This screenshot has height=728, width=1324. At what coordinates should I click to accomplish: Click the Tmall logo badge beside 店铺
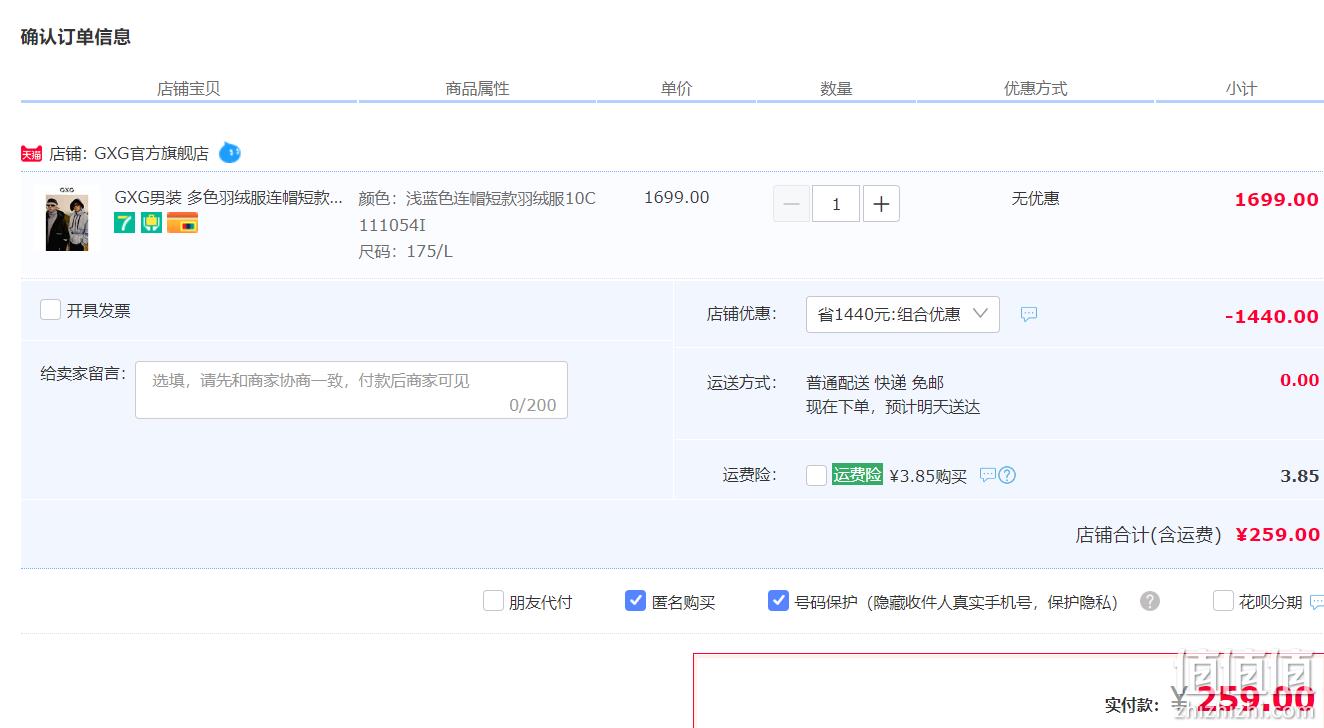31,154
